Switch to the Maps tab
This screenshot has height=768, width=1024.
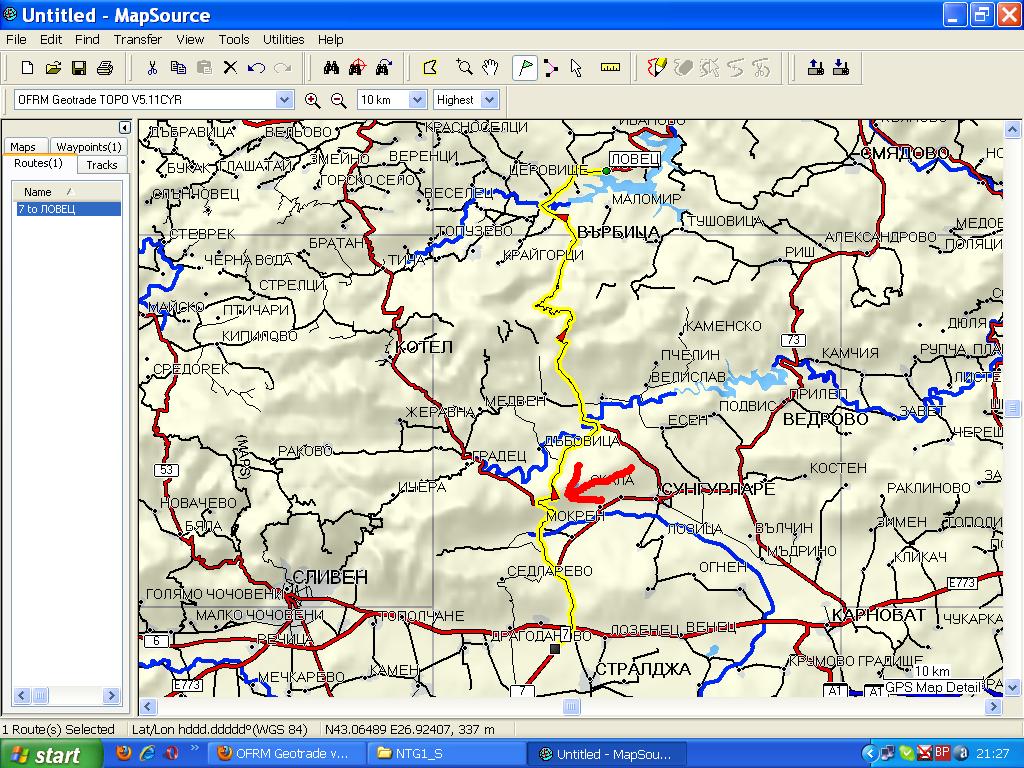(25, 147)
